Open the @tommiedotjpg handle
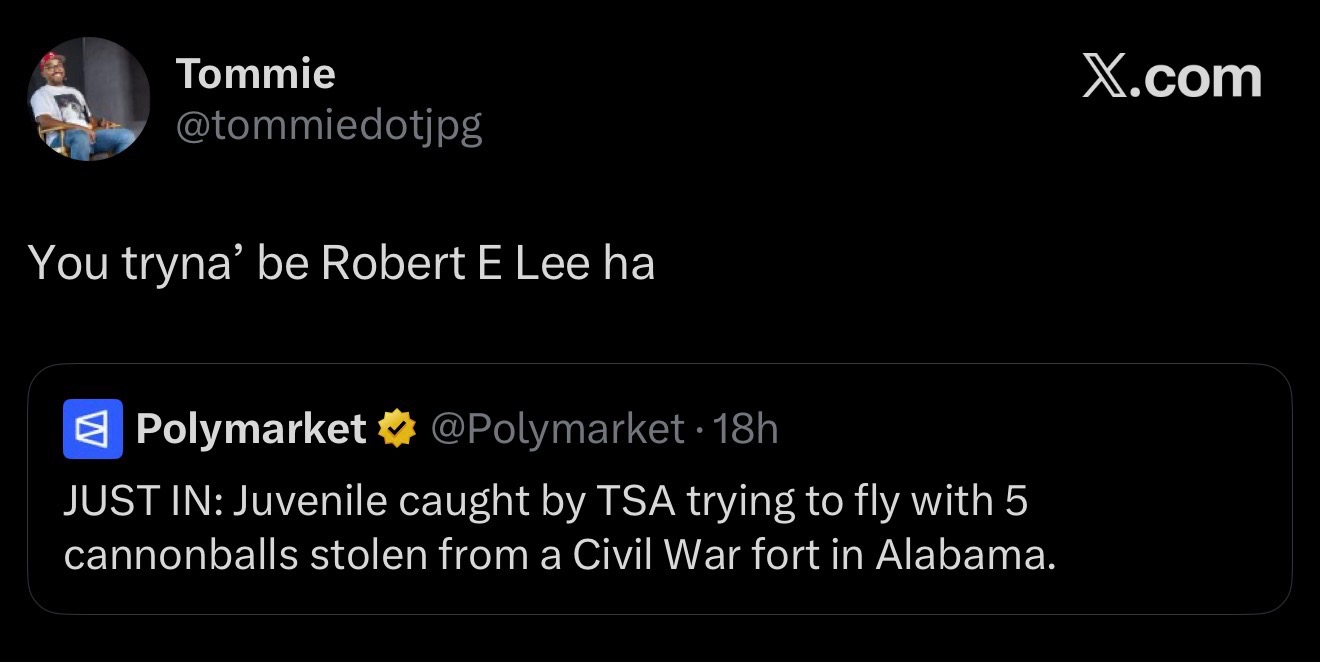Image resolution: width=1320 pixels, height=662 pixels. coord(329,125)
